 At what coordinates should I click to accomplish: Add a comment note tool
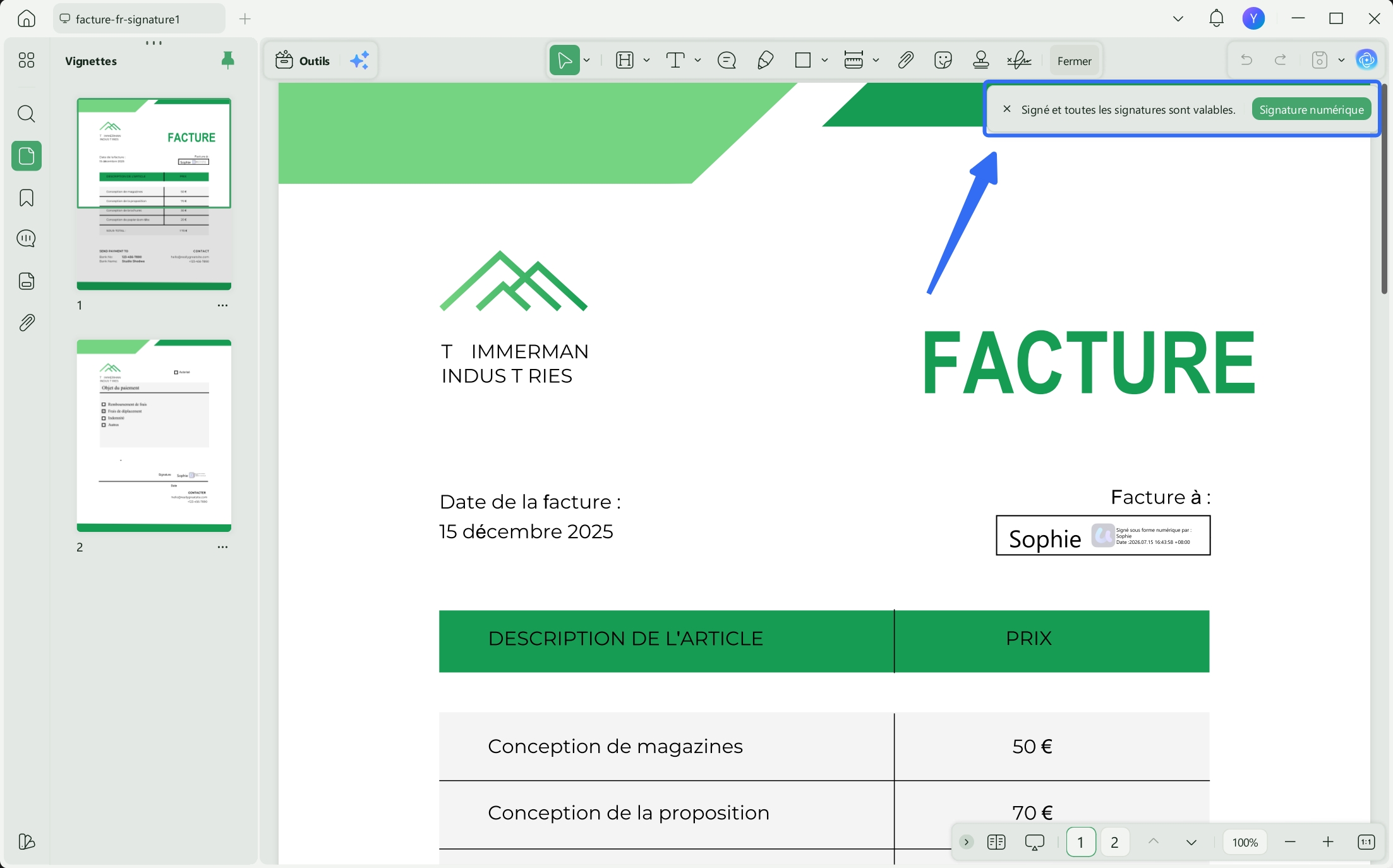[x=727, y=61]
